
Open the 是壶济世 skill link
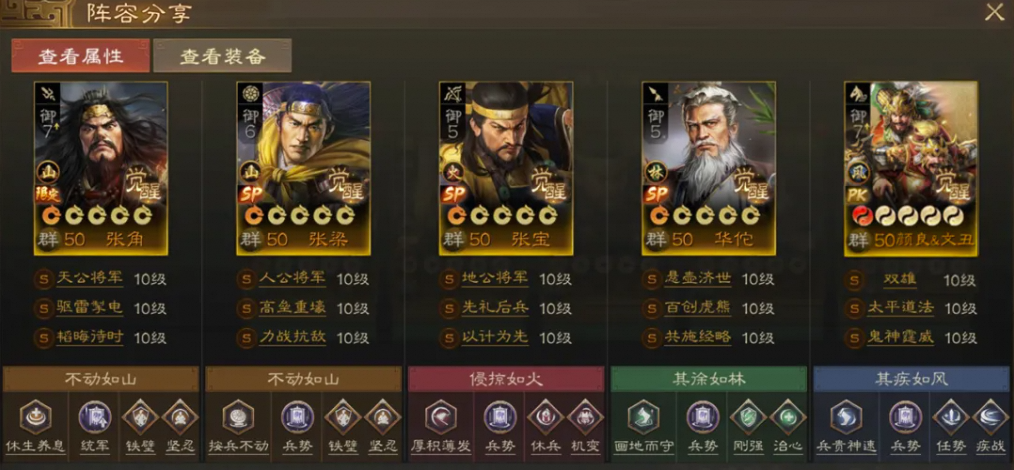point(698,279)
